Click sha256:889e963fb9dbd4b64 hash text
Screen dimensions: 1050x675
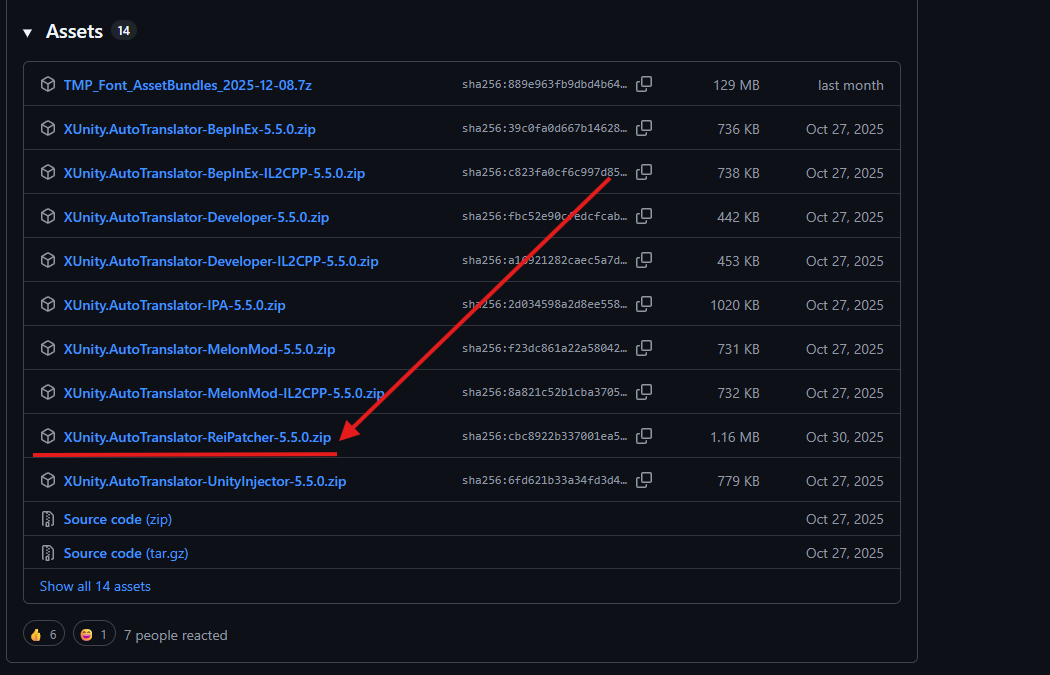544,84
